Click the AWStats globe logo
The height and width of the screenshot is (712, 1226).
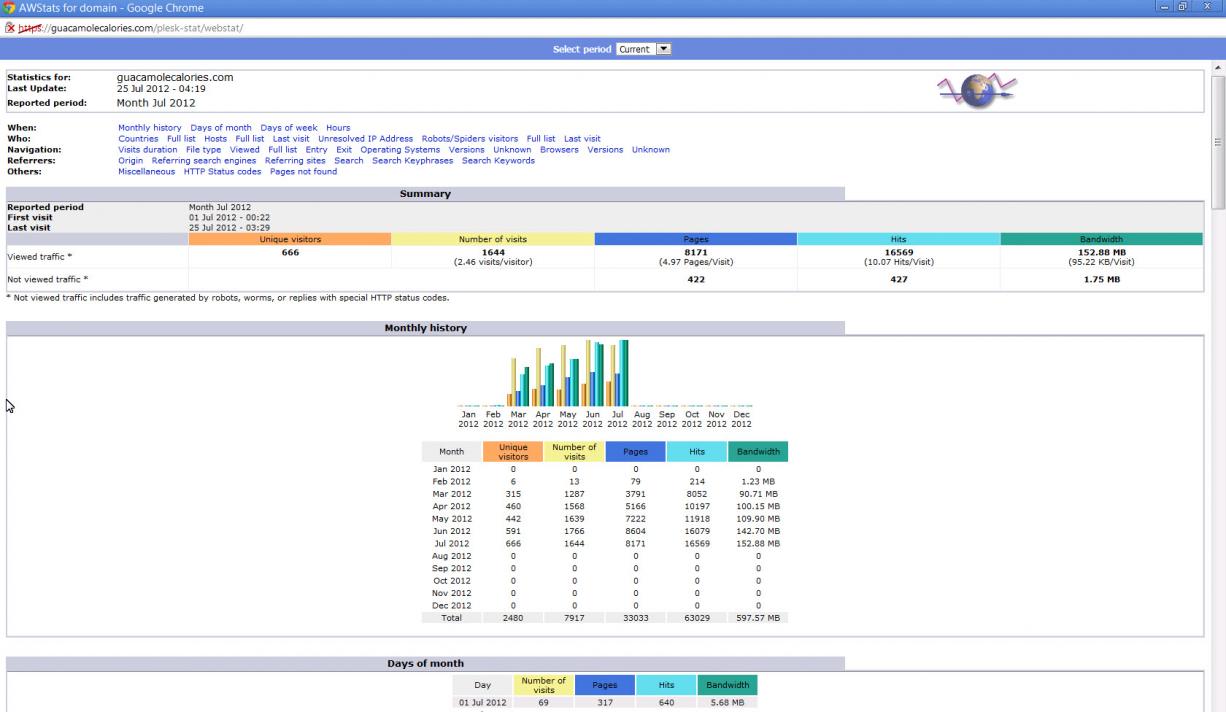click(977, 92)
